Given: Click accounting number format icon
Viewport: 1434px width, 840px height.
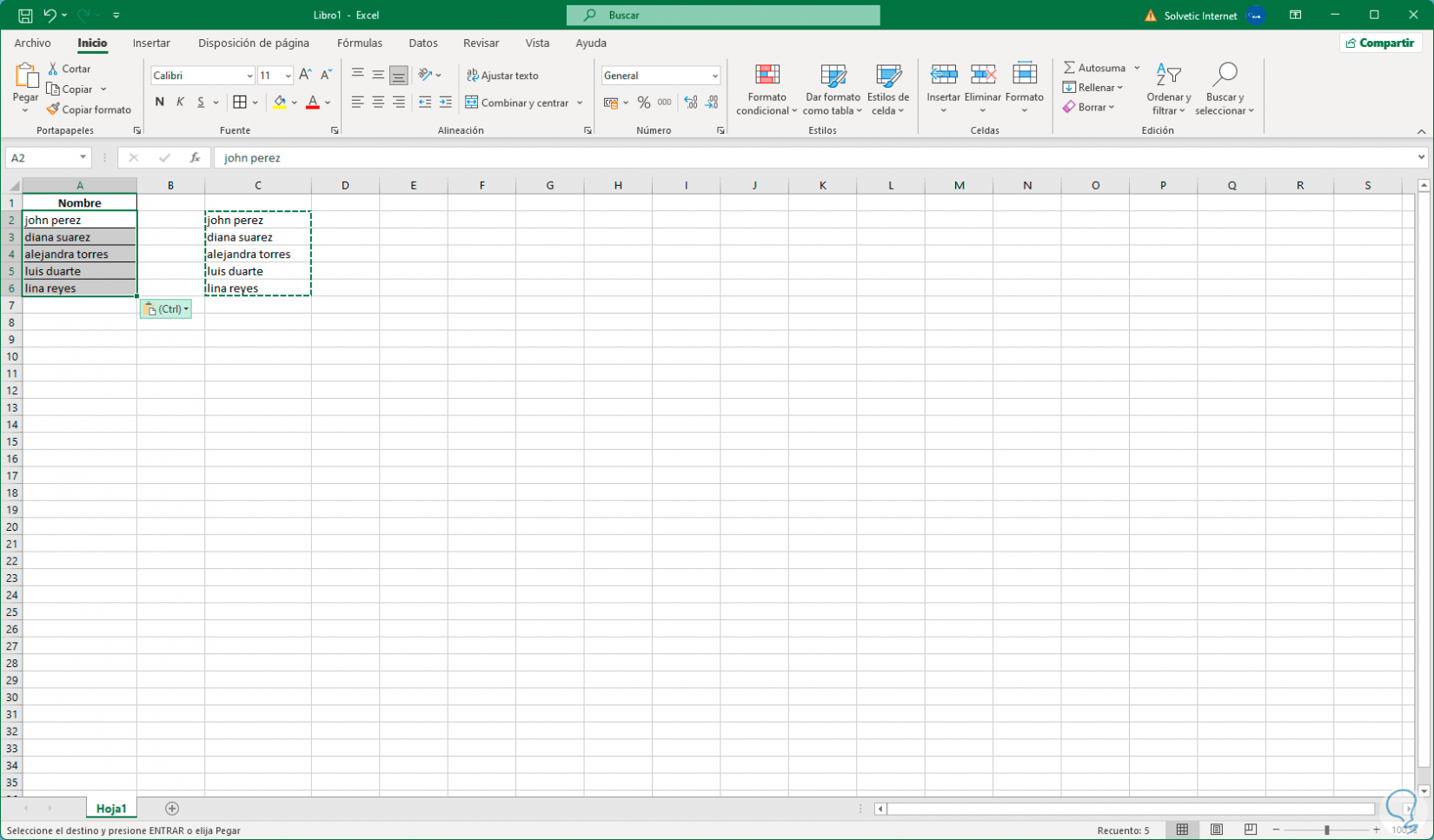Looking at the screenshot, I should (x=611, y=103).
